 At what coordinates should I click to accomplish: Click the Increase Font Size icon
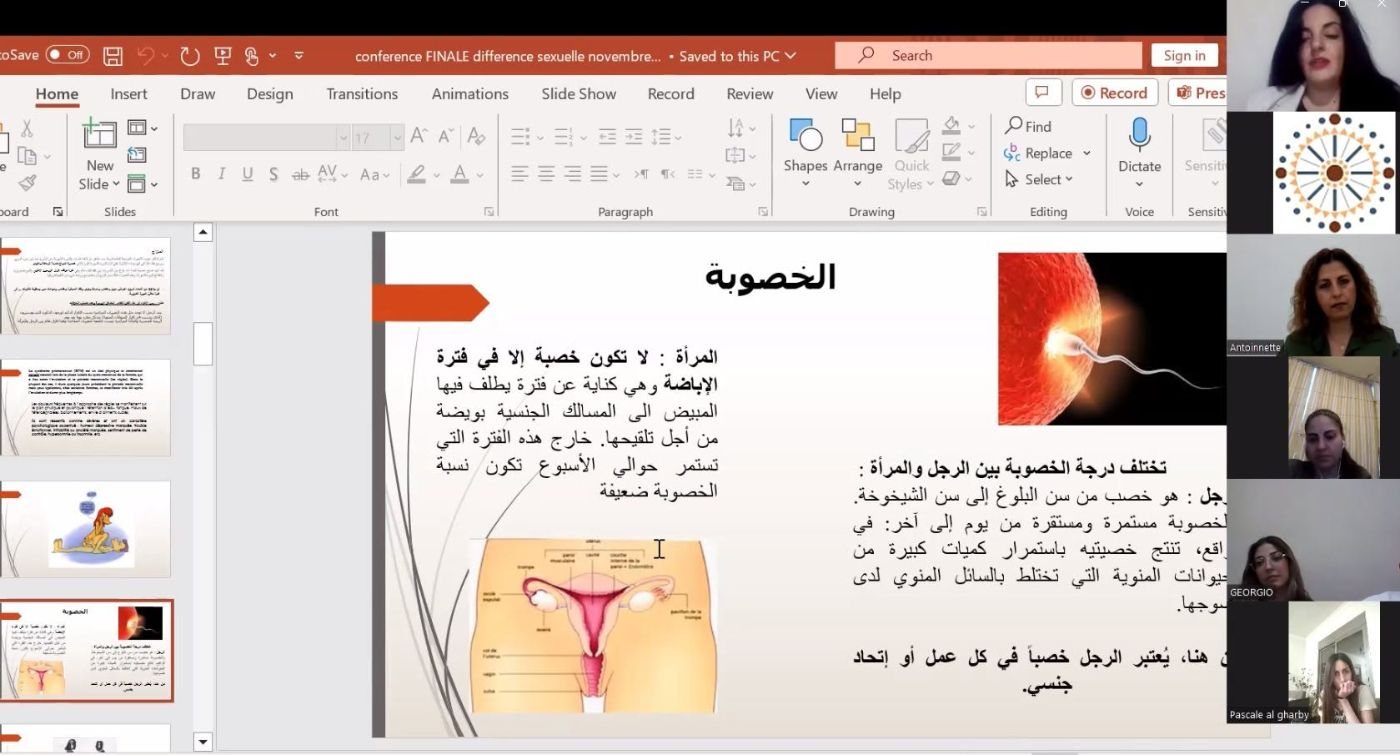[x=419, y=136]
